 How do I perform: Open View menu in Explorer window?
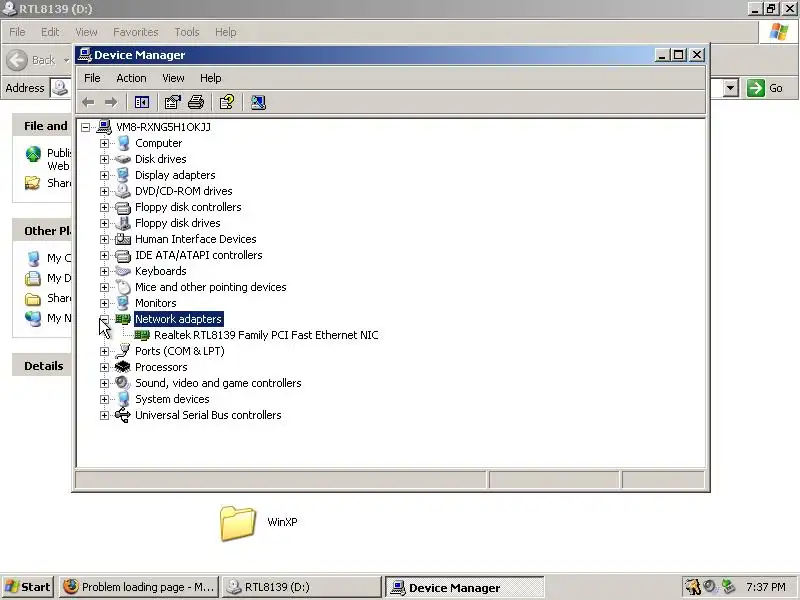coord(86,32)
